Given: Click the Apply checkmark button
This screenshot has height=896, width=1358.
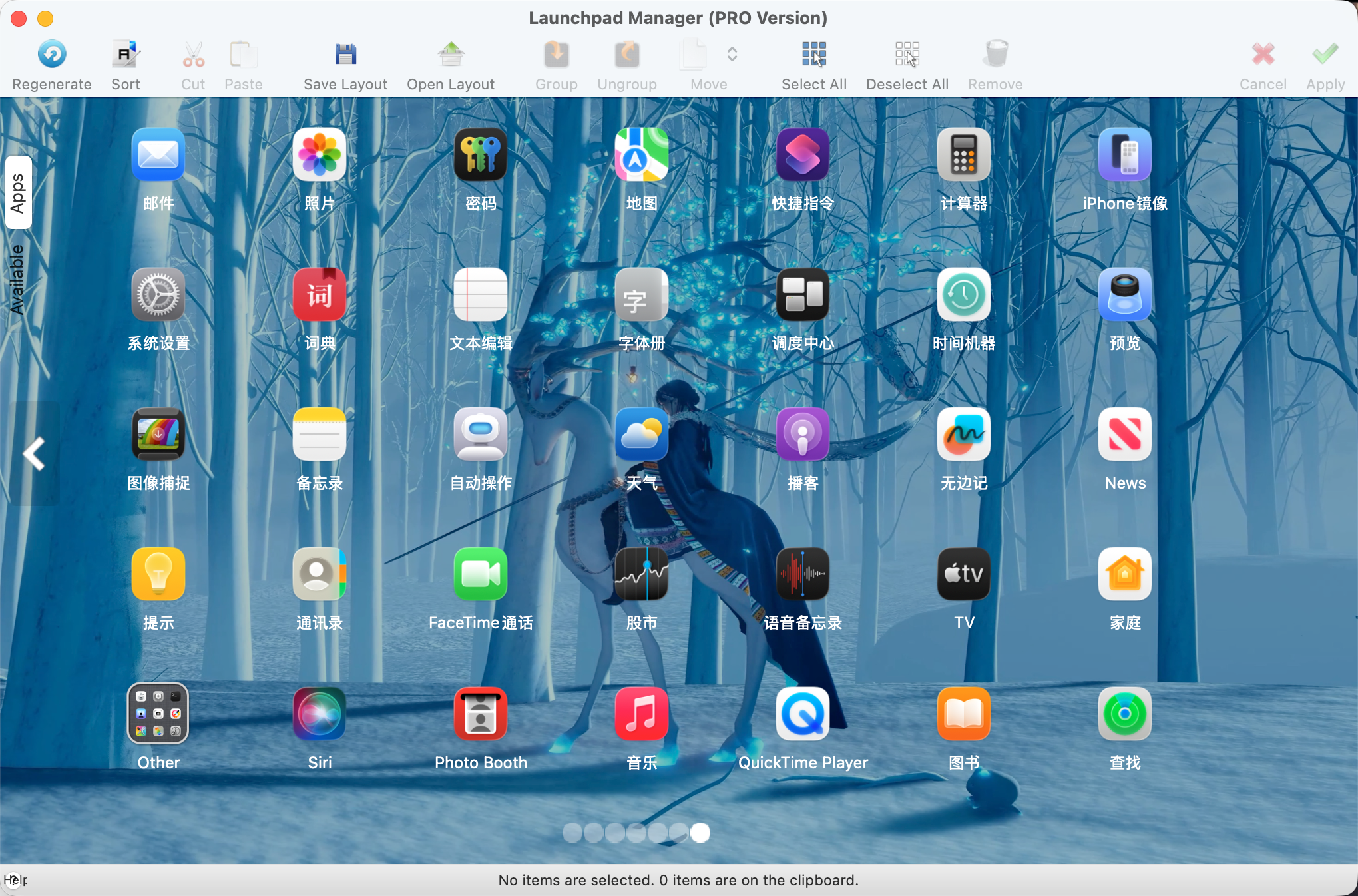Looking at the screenshot, I should (x=1325, y=55).
